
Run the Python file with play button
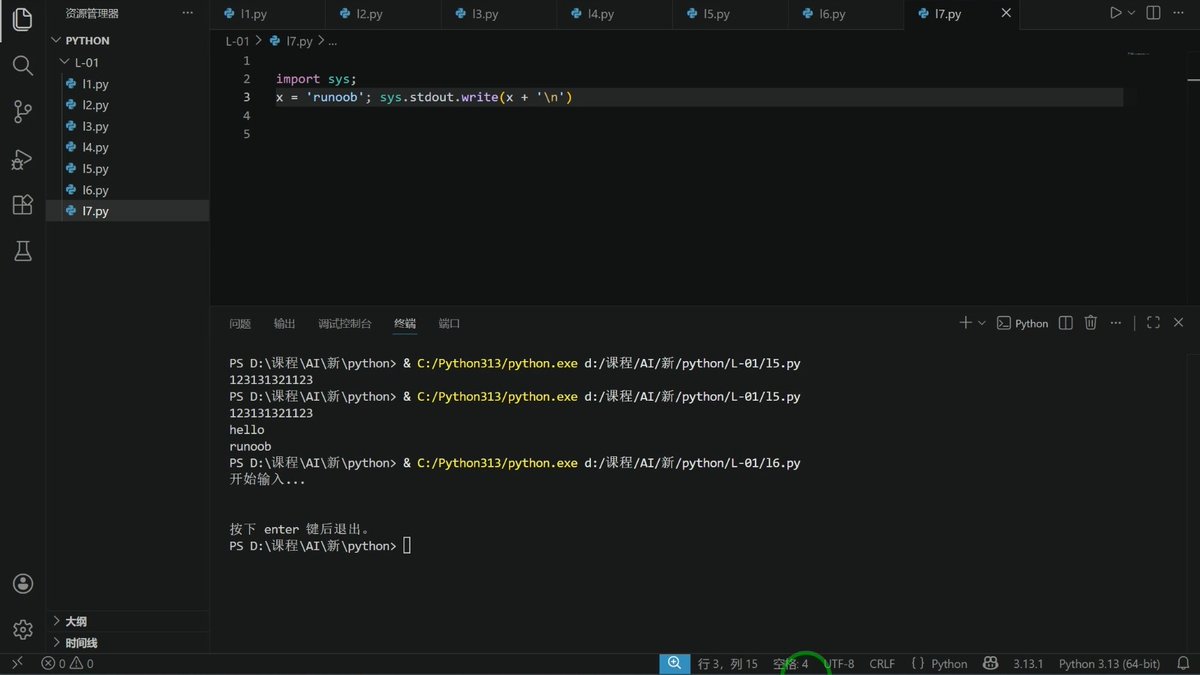1116,13
